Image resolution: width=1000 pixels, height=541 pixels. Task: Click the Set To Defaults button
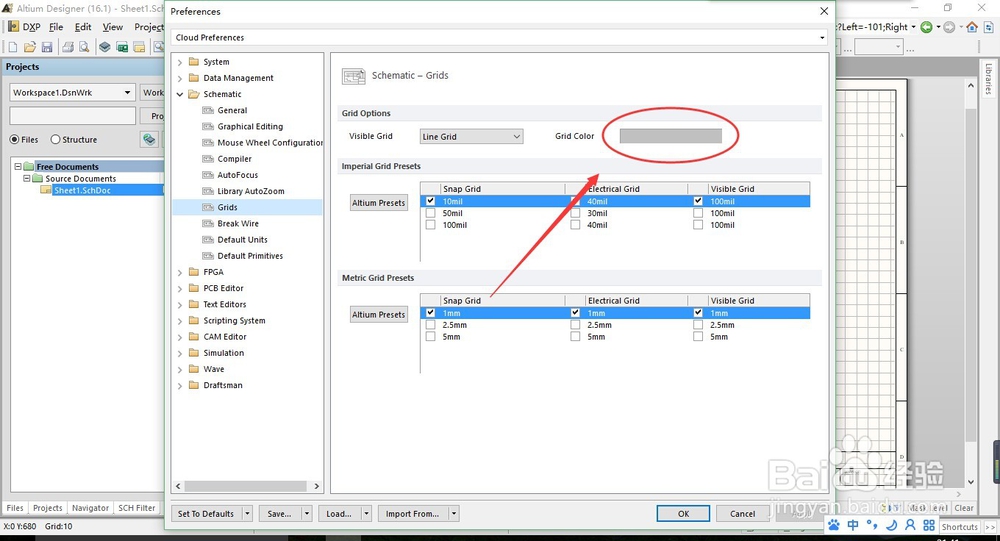206,514
